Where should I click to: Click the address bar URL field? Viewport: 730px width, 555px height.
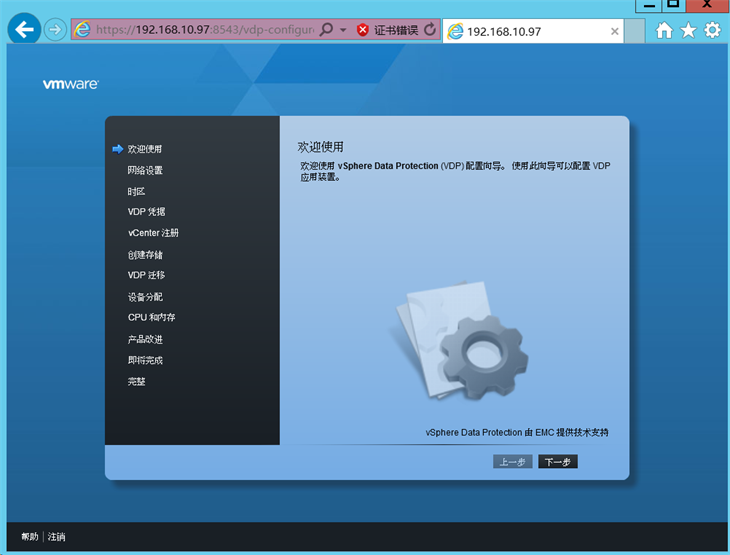[x=205, y=30]
